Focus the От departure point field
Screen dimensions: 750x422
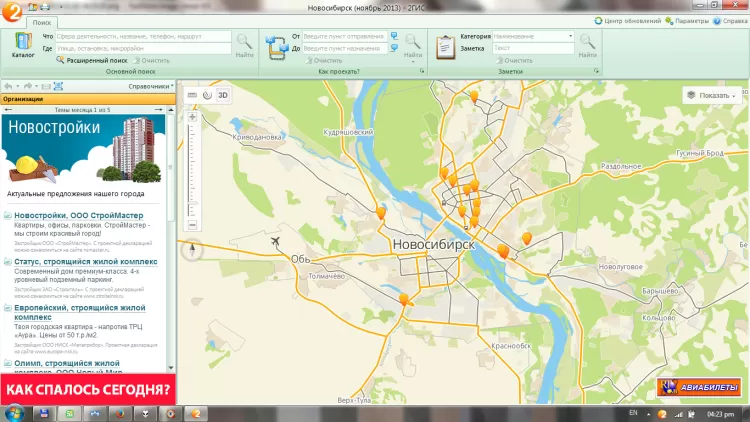pyautogui.click(x=344, y=36)
